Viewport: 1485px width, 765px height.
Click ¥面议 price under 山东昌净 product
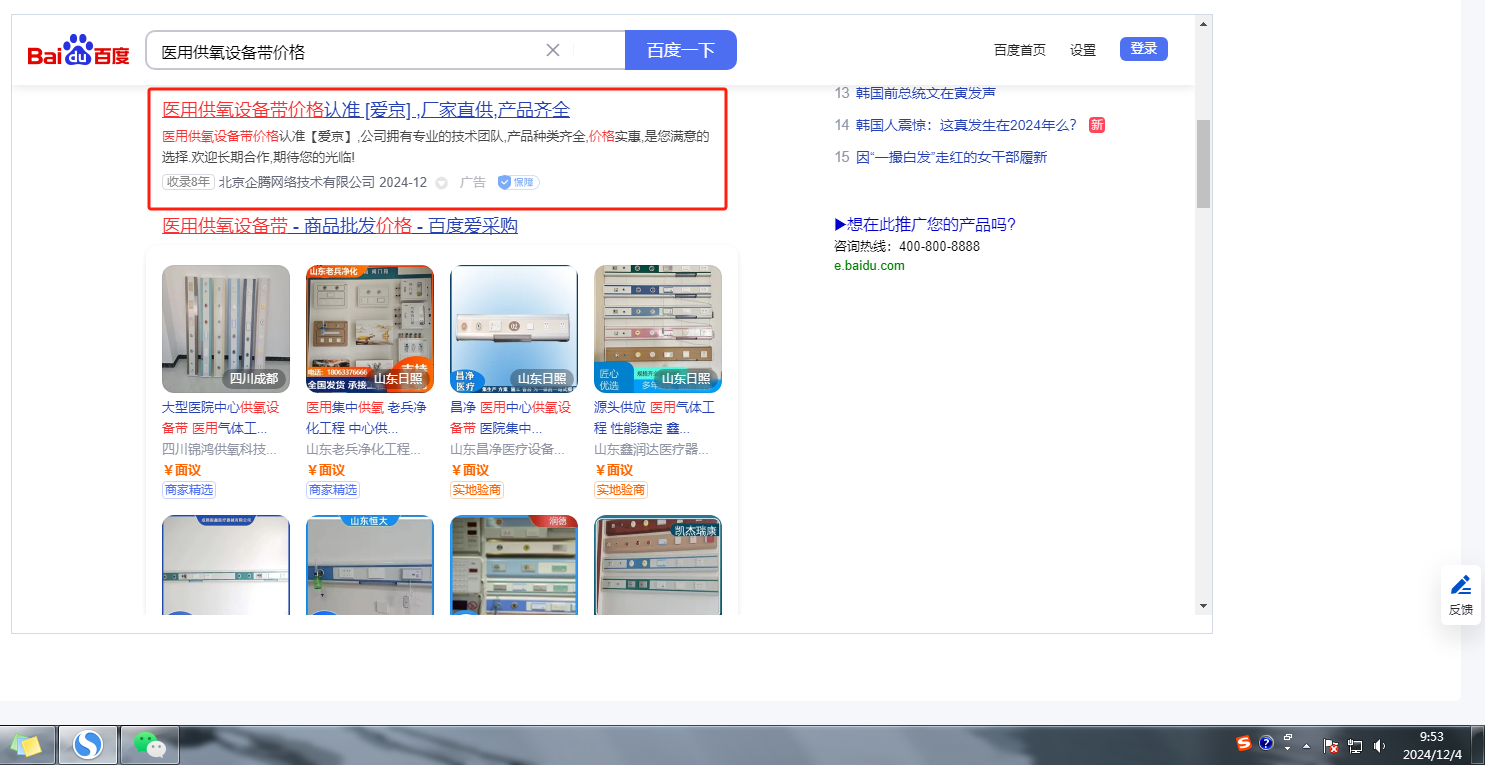(x=470, y=470)
